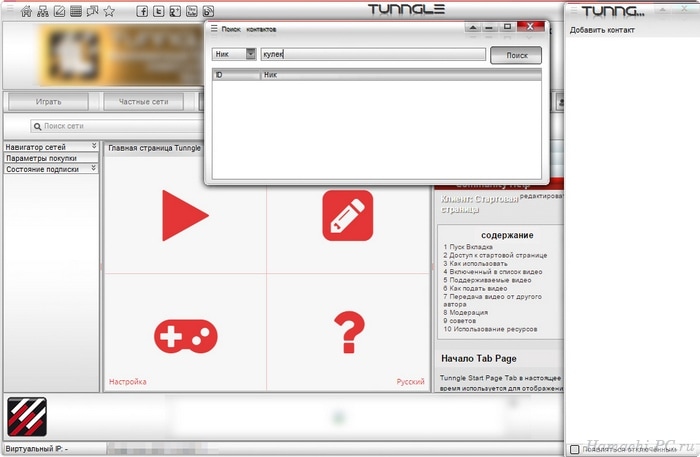Open the YouTube icon
The image size is (700, 457).
[192, 11]
